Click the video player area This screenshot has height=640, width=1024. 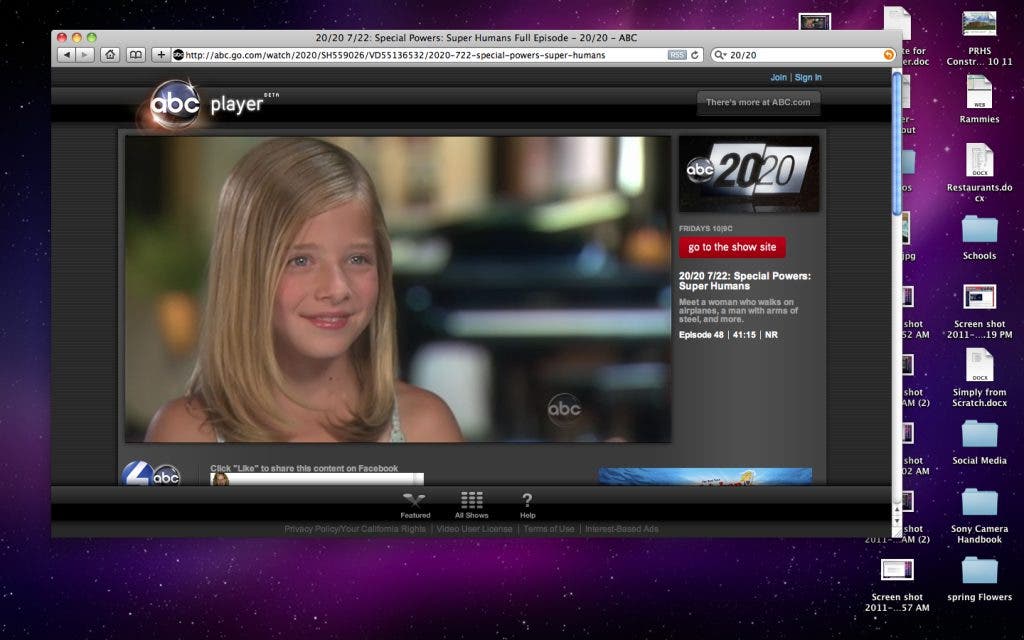398,289
